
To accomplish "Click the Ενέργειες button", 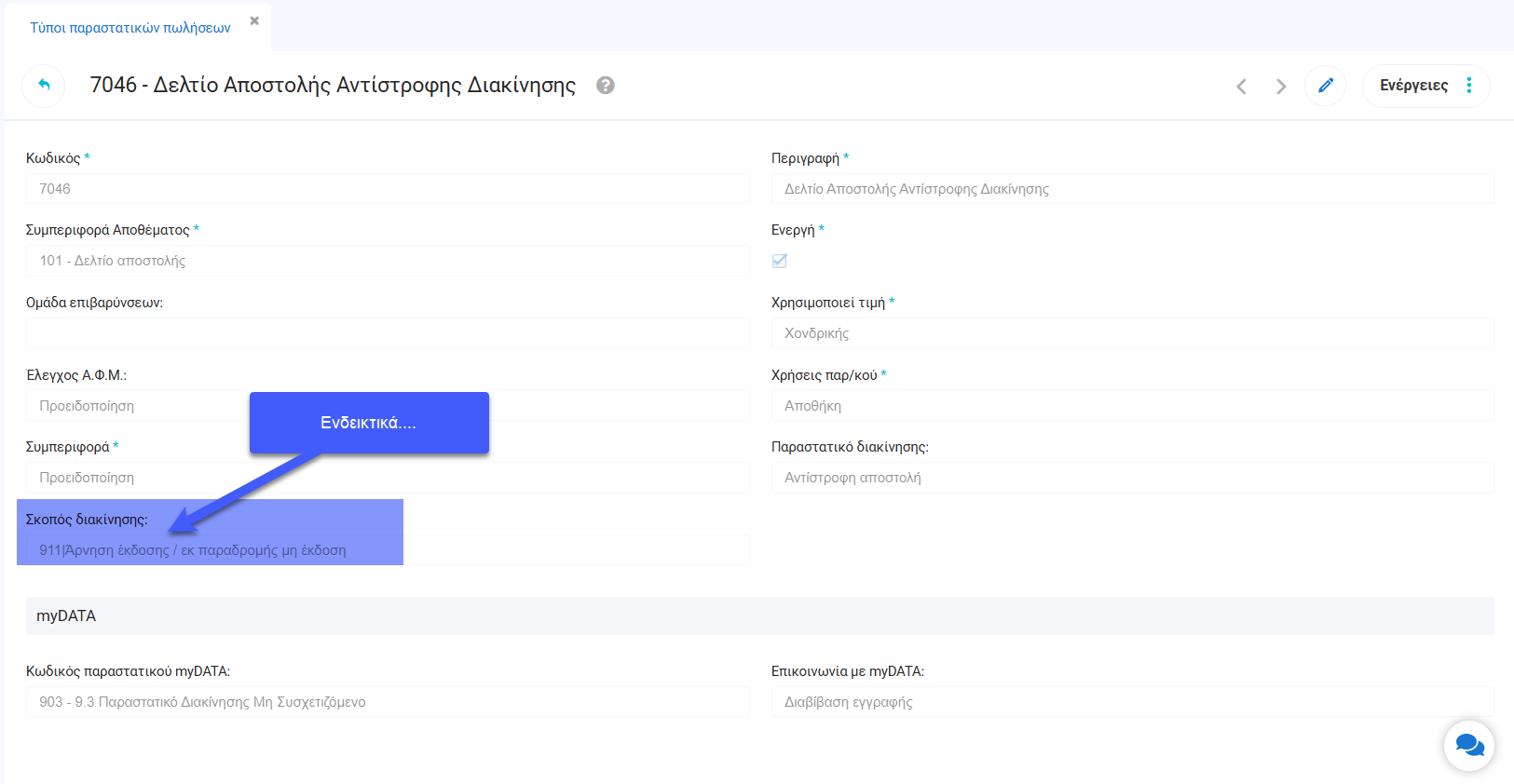I will (x=1412, y=86).
